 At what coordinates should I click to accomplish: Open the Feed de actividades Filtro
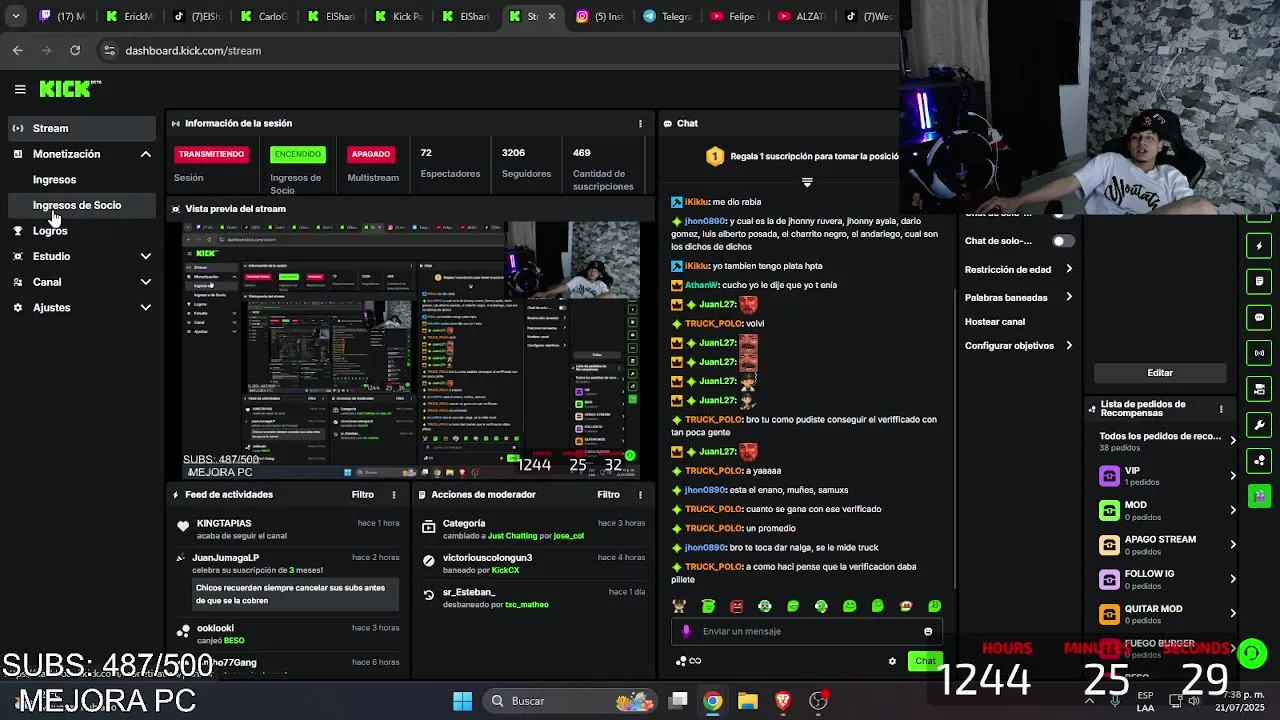pyautogui.click(x=362, y=495)
